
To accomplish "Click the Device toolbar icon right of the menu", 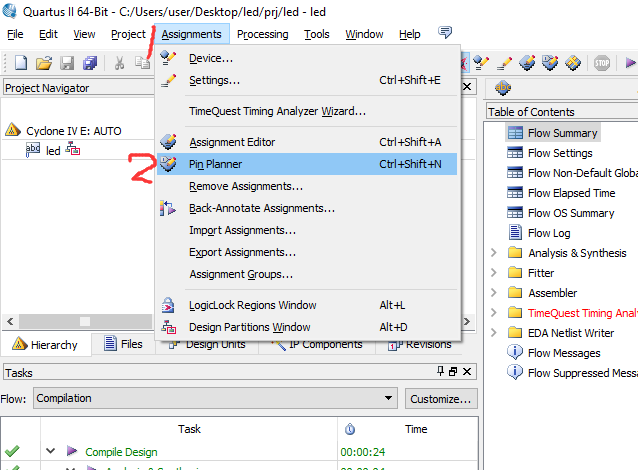I will [x=481, y=63].
